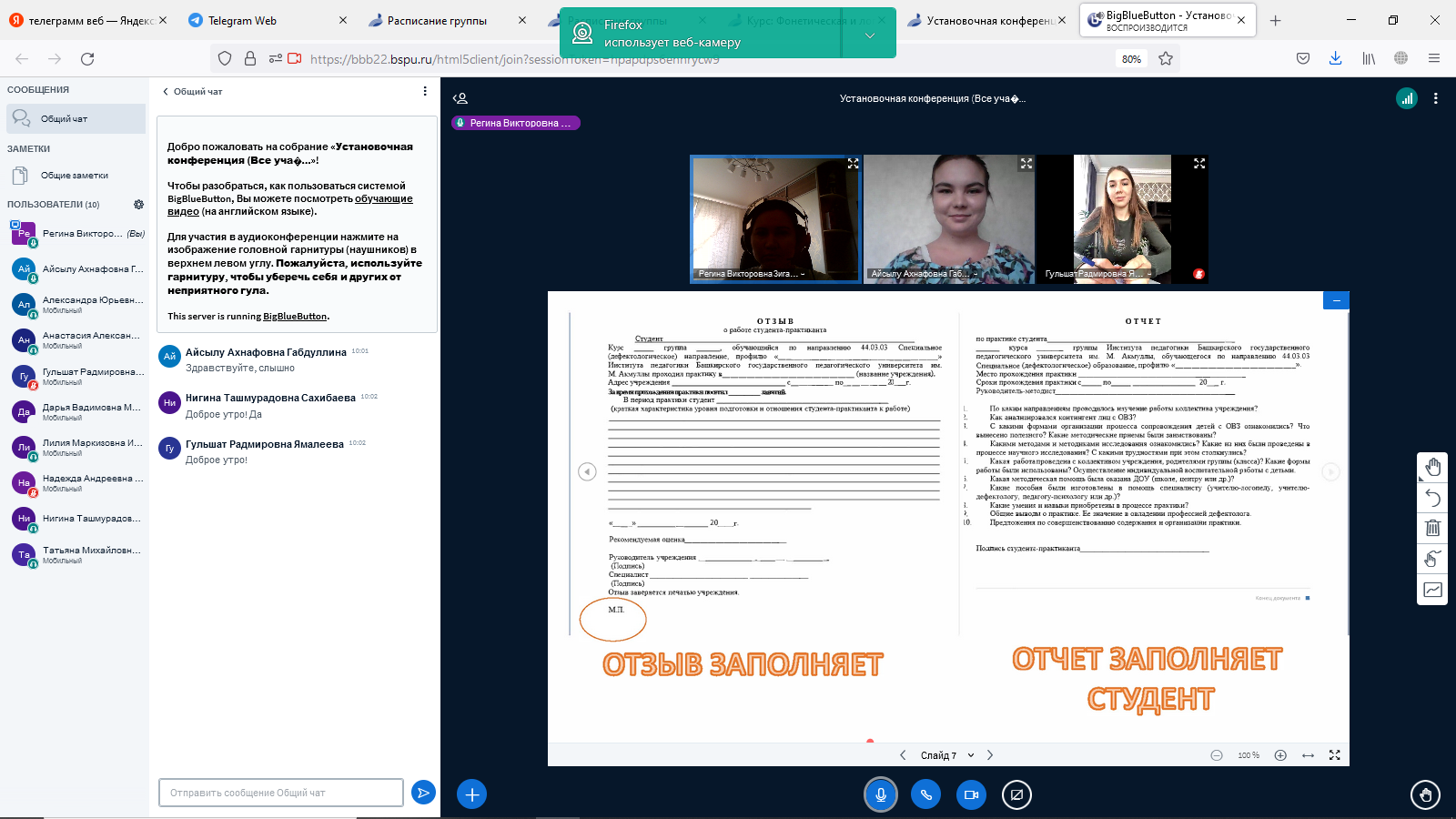Toggle webcam sharing button
This screenshot has height=819, width=1456.
point(971,794)
